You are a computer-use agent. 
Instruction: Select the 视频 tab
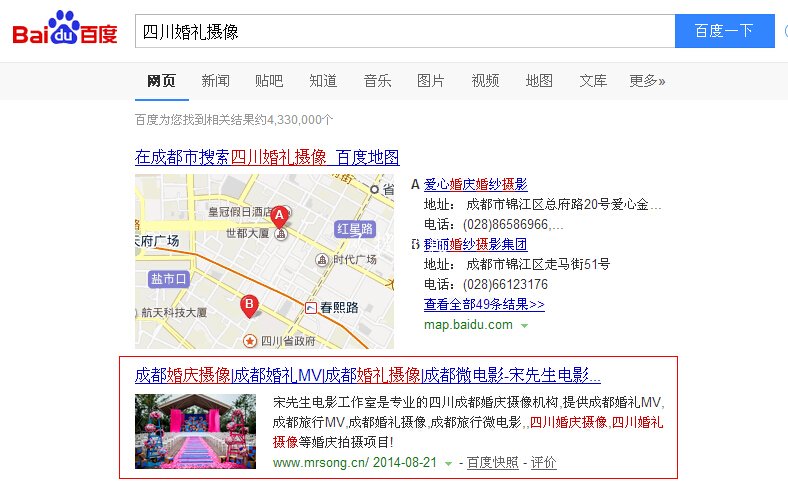[x=485, y=81]
